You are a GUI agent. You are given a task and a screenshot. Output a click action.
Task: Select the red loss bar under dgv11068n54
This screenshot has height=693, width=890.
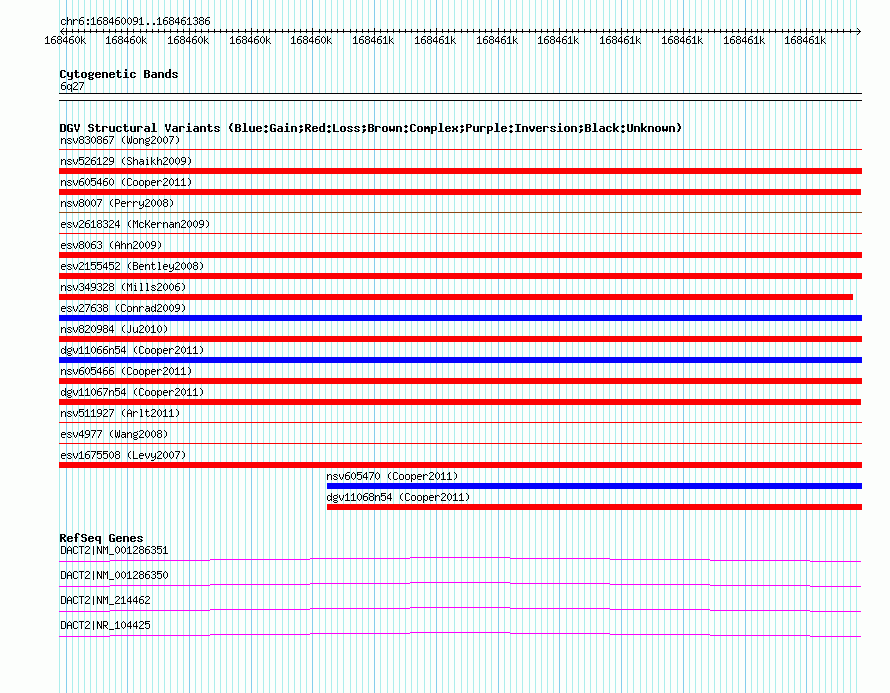coord(594,507)
